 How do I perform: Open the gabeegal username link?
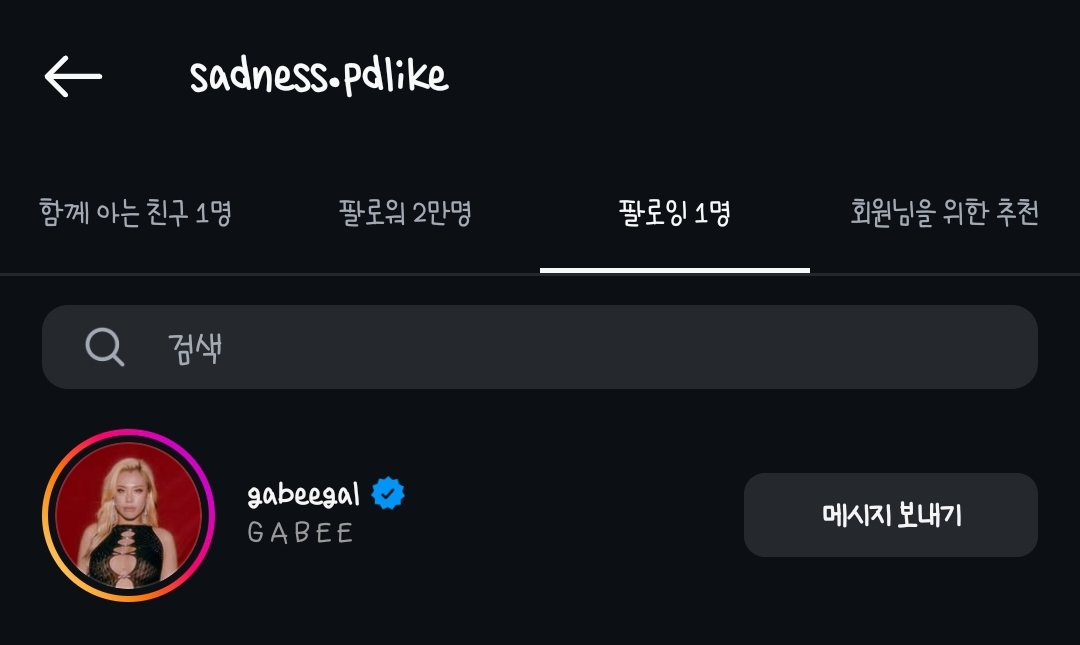(x=303, y=494)
